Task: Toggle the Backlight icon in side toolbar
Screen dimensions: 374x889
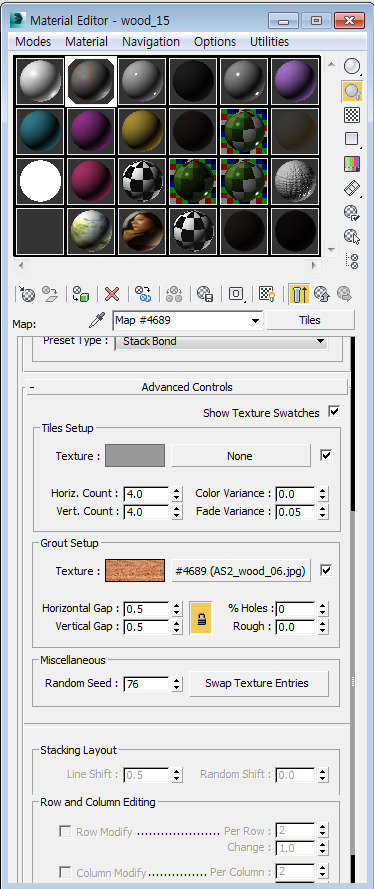Action: (352, 91)
